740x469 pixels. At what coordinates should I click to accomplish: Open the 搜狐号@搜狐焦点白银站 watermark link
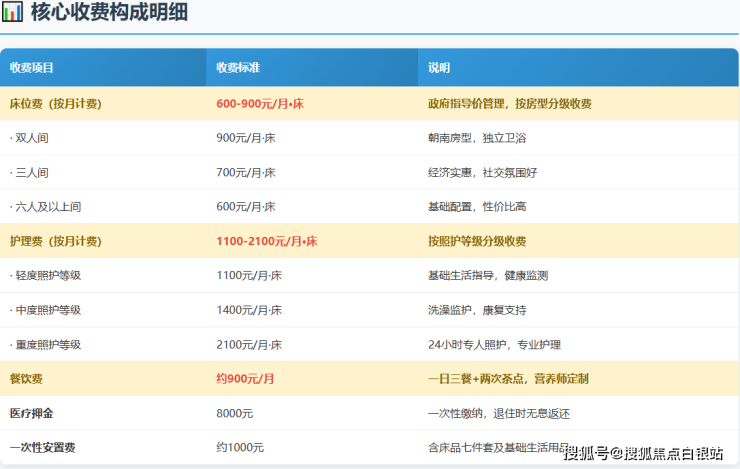(643, 454)
